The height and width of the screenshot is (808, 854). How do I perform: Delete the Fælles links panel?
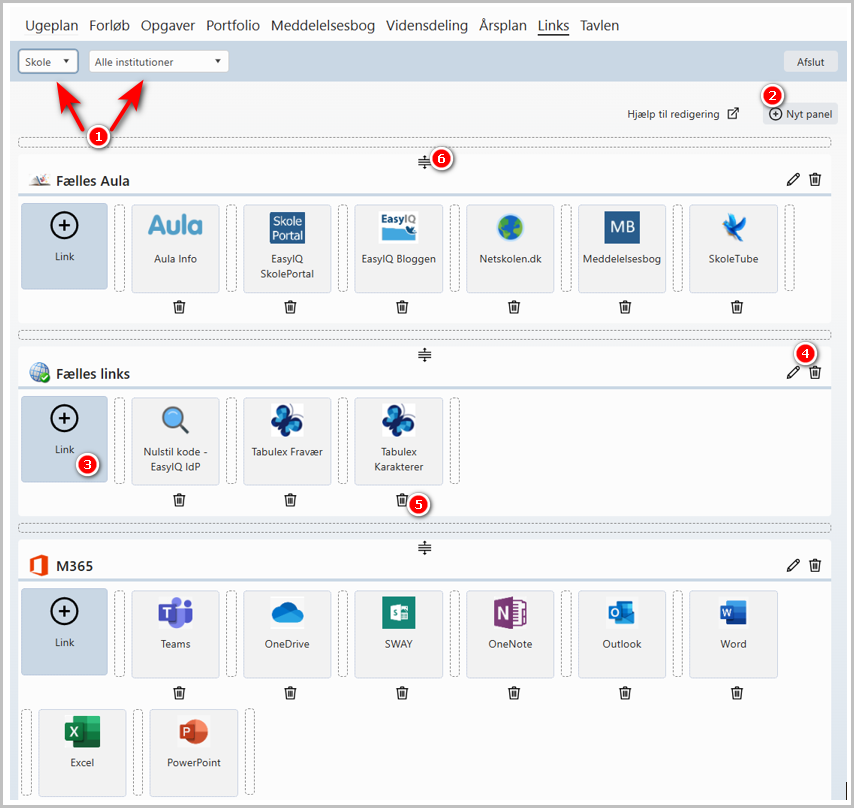click(x=815, y=372)
